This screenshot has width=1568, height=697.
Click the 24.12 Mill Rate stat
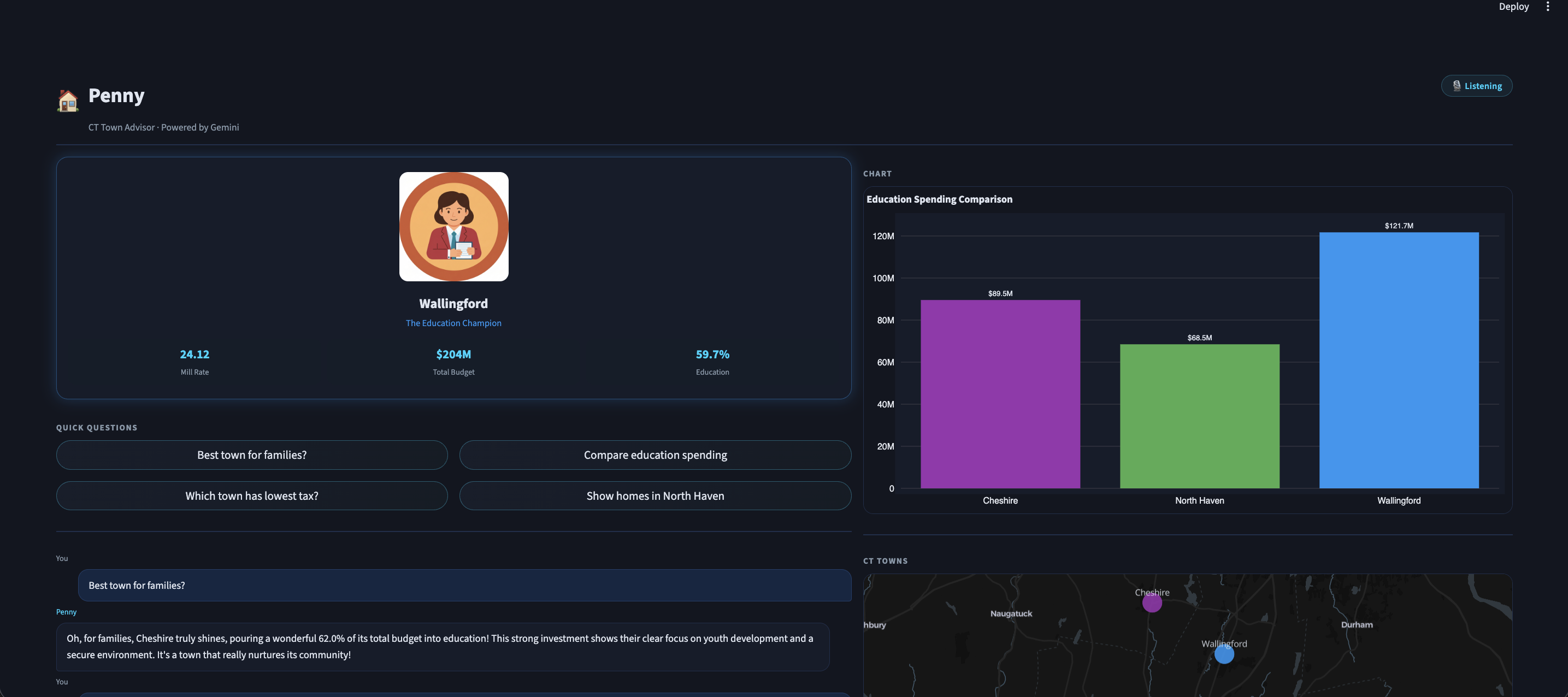pos(194,355)
